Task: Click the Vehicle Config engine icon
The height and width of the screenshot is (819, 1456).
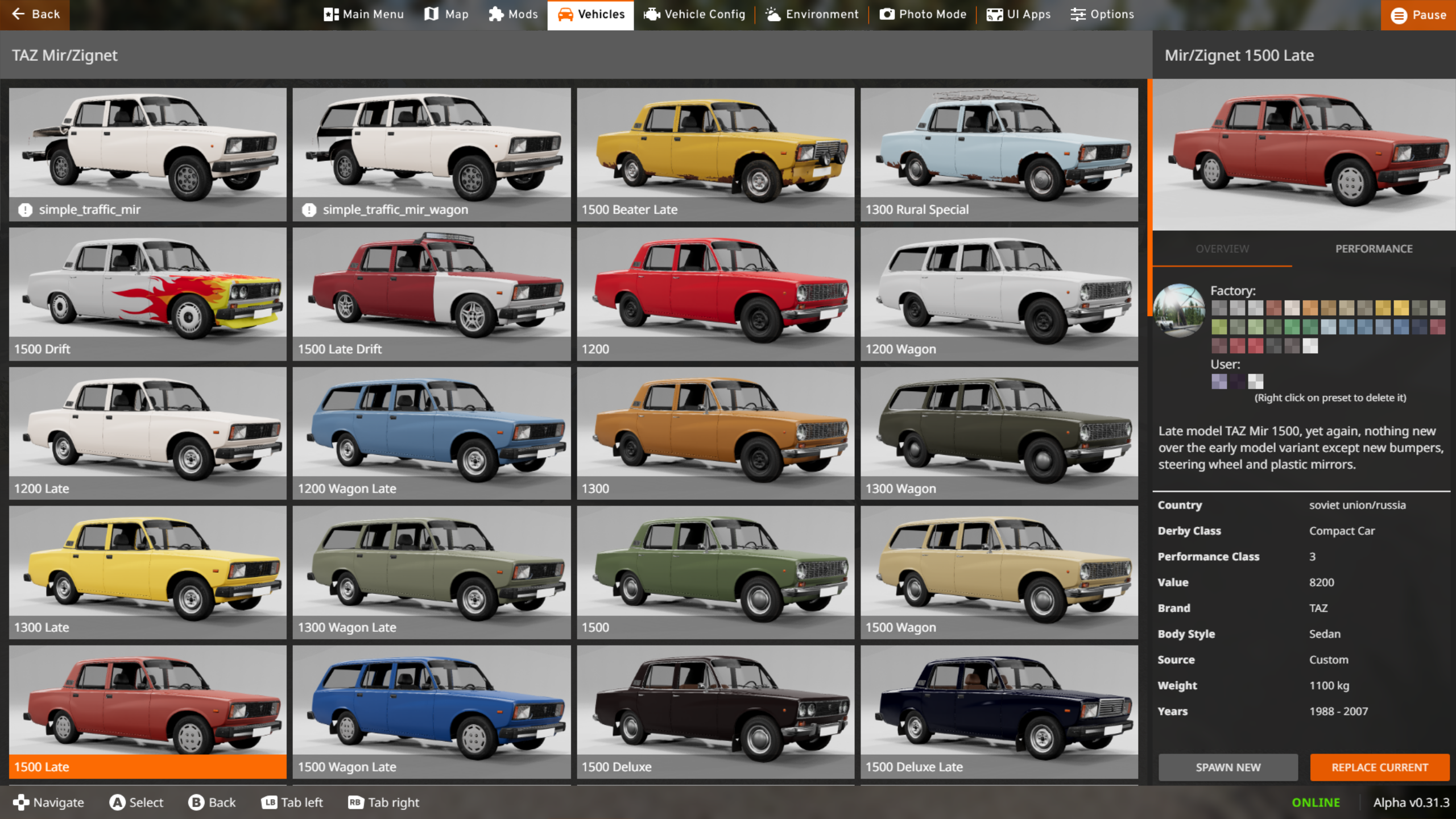Action: click(652, 14)
